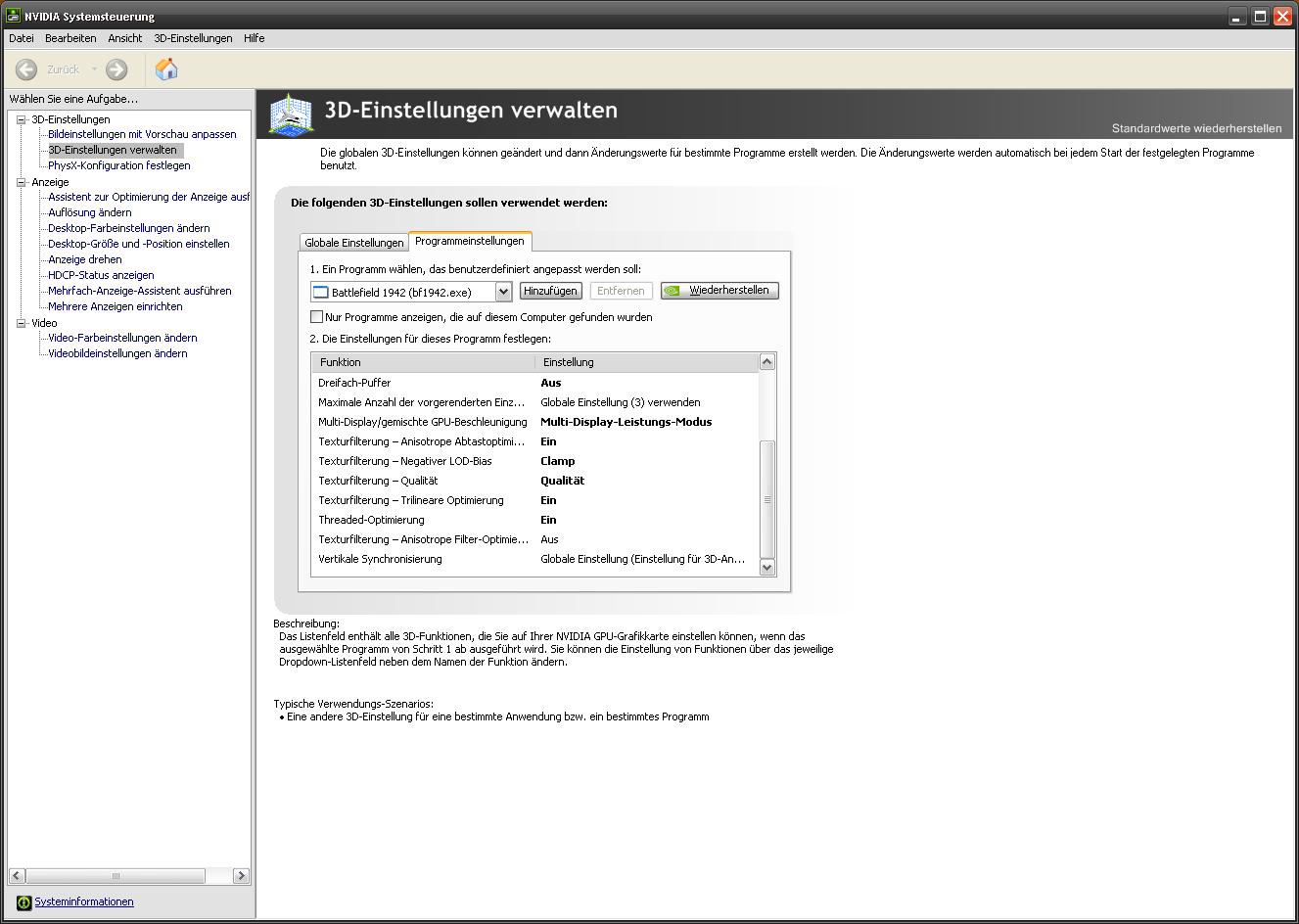
Task: Click task pane horizontal scroll left arrow
Action: point(17,876)
